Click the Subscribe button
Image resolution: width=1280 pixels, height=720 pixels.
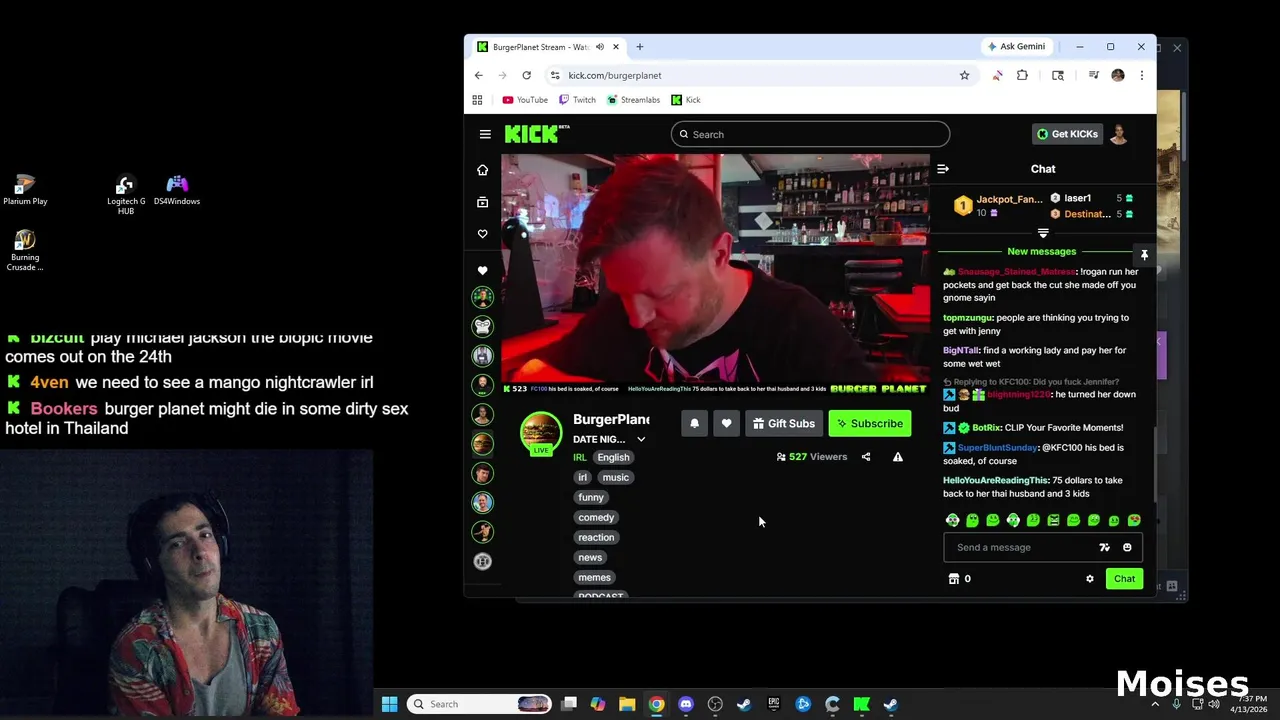[x=870, y=423]
